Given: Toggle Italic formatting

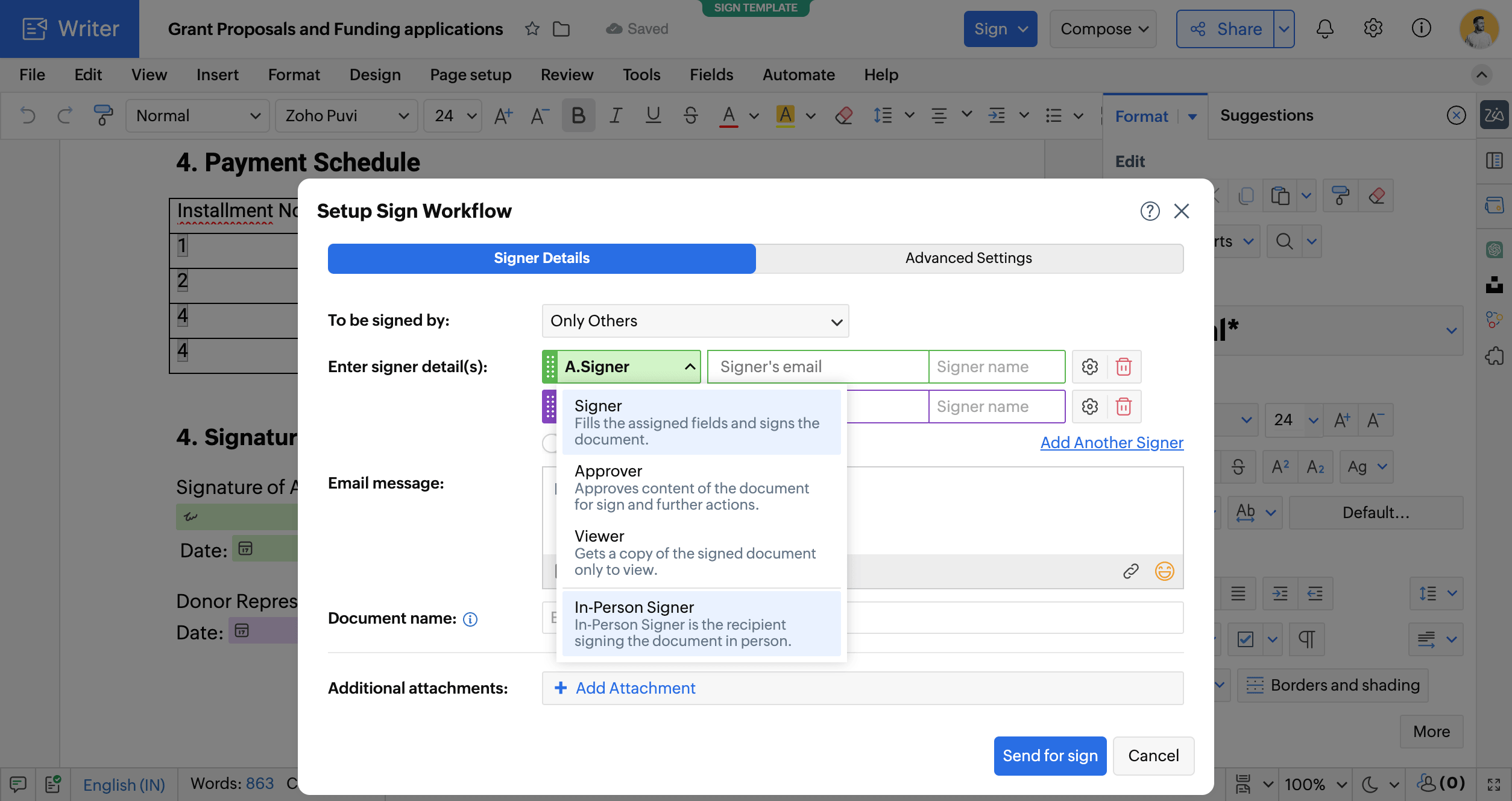Looking at the screenshot, I should (615, 115).
